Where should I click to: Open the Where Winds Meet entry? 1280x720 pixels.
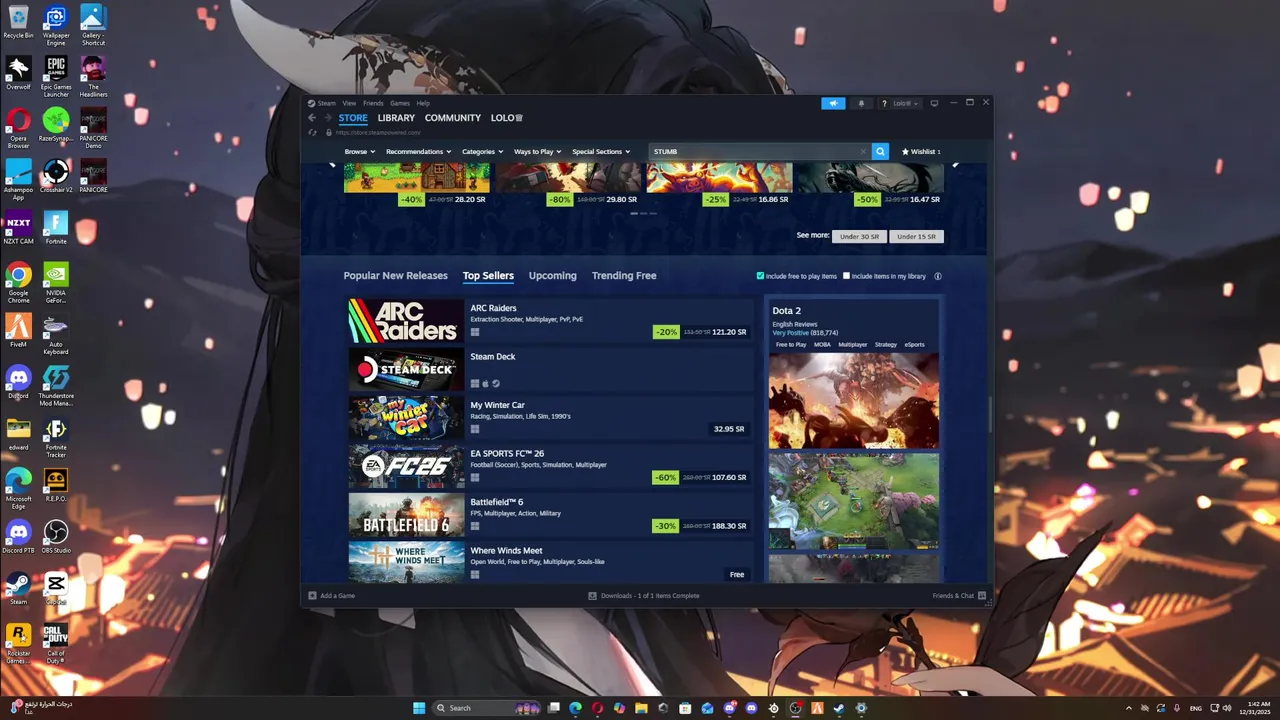tap(550, 562)
